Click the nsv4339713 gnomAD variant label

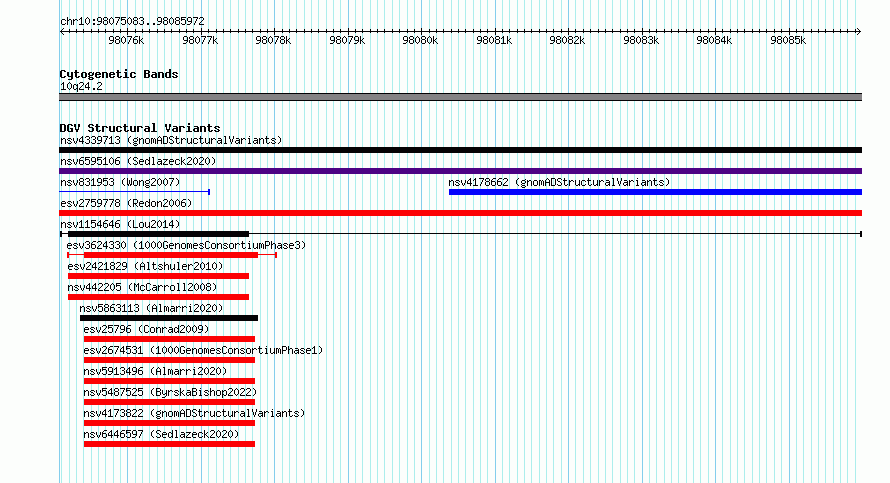click(x=171, y=140)
